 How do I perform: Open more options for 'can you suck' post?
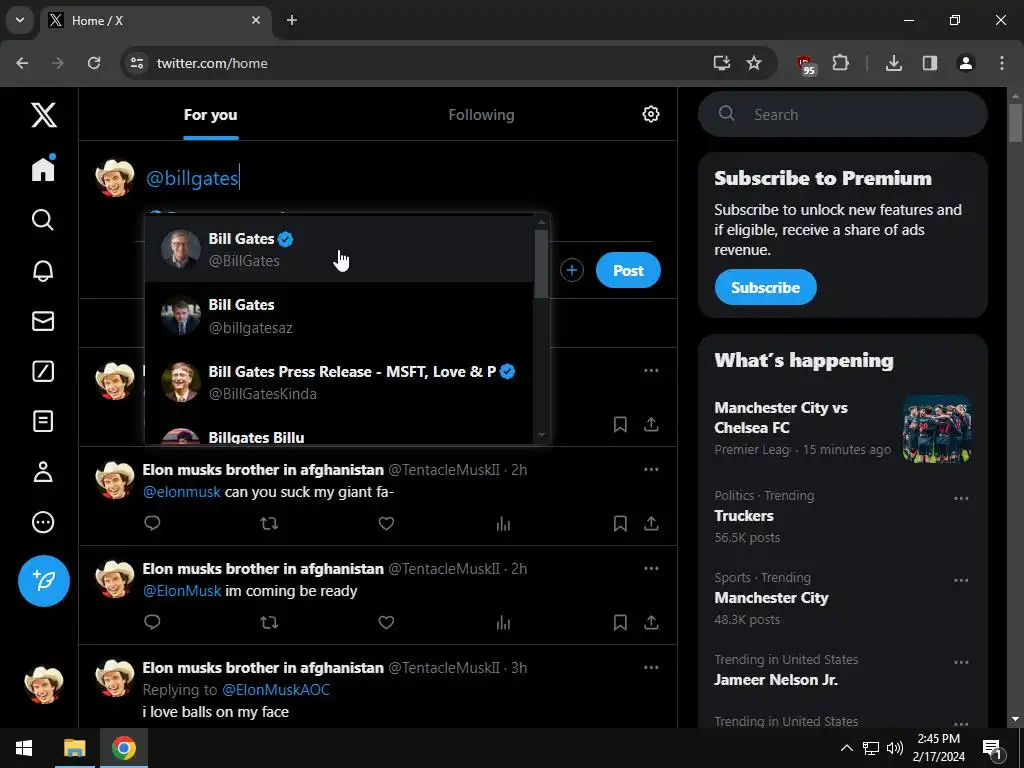(651, 470)
